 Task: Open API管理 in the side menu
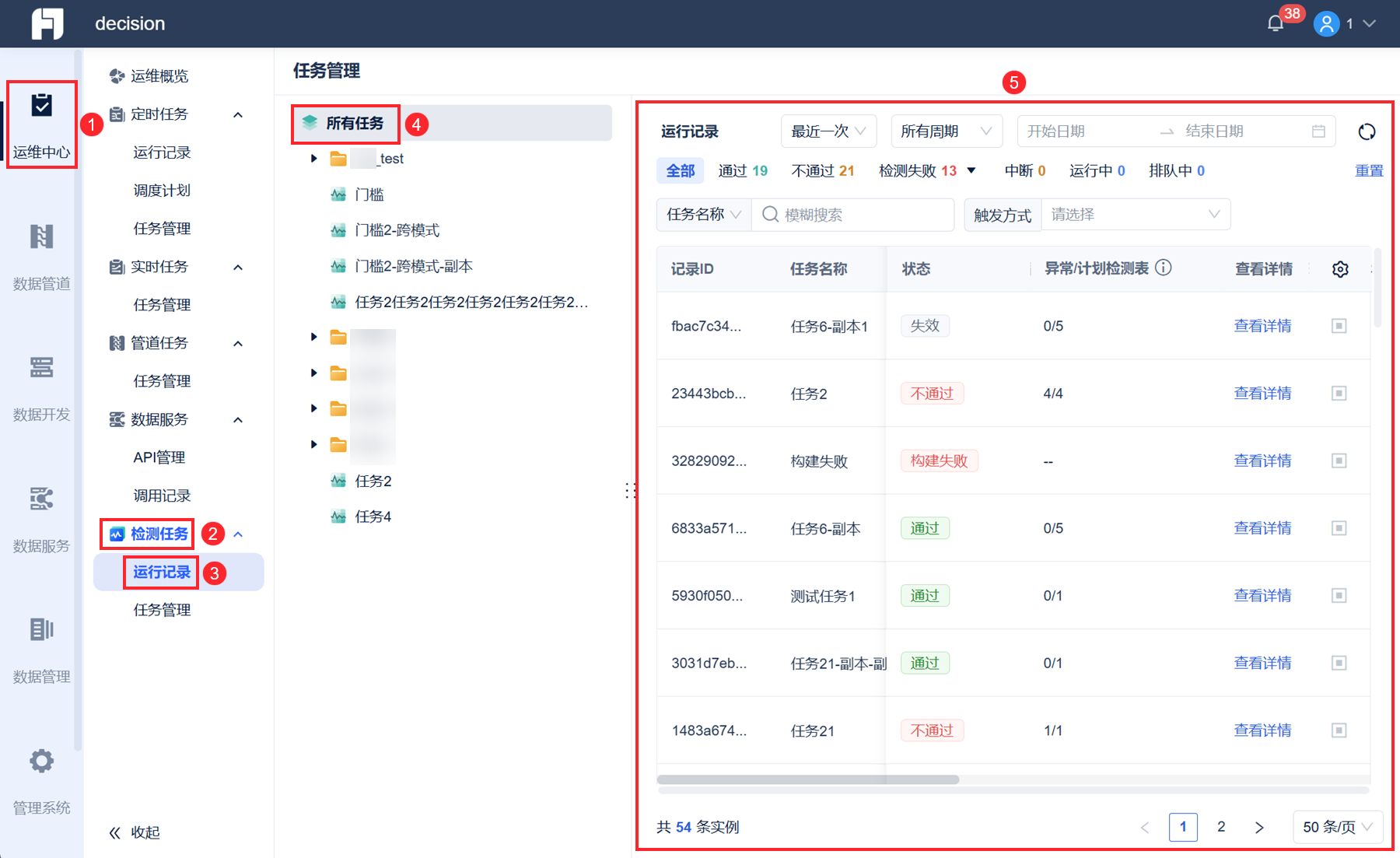click(x=159, y=457)
